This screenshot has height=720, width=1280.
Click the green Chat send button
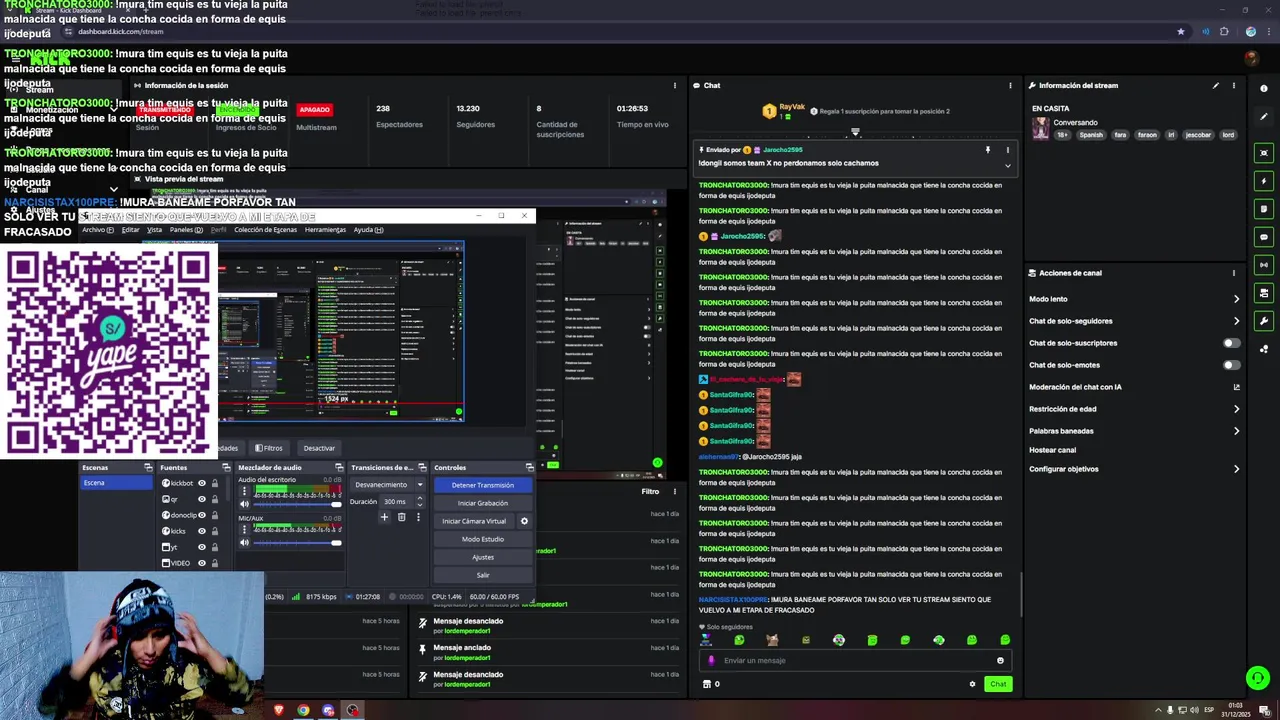click(998, 684)
